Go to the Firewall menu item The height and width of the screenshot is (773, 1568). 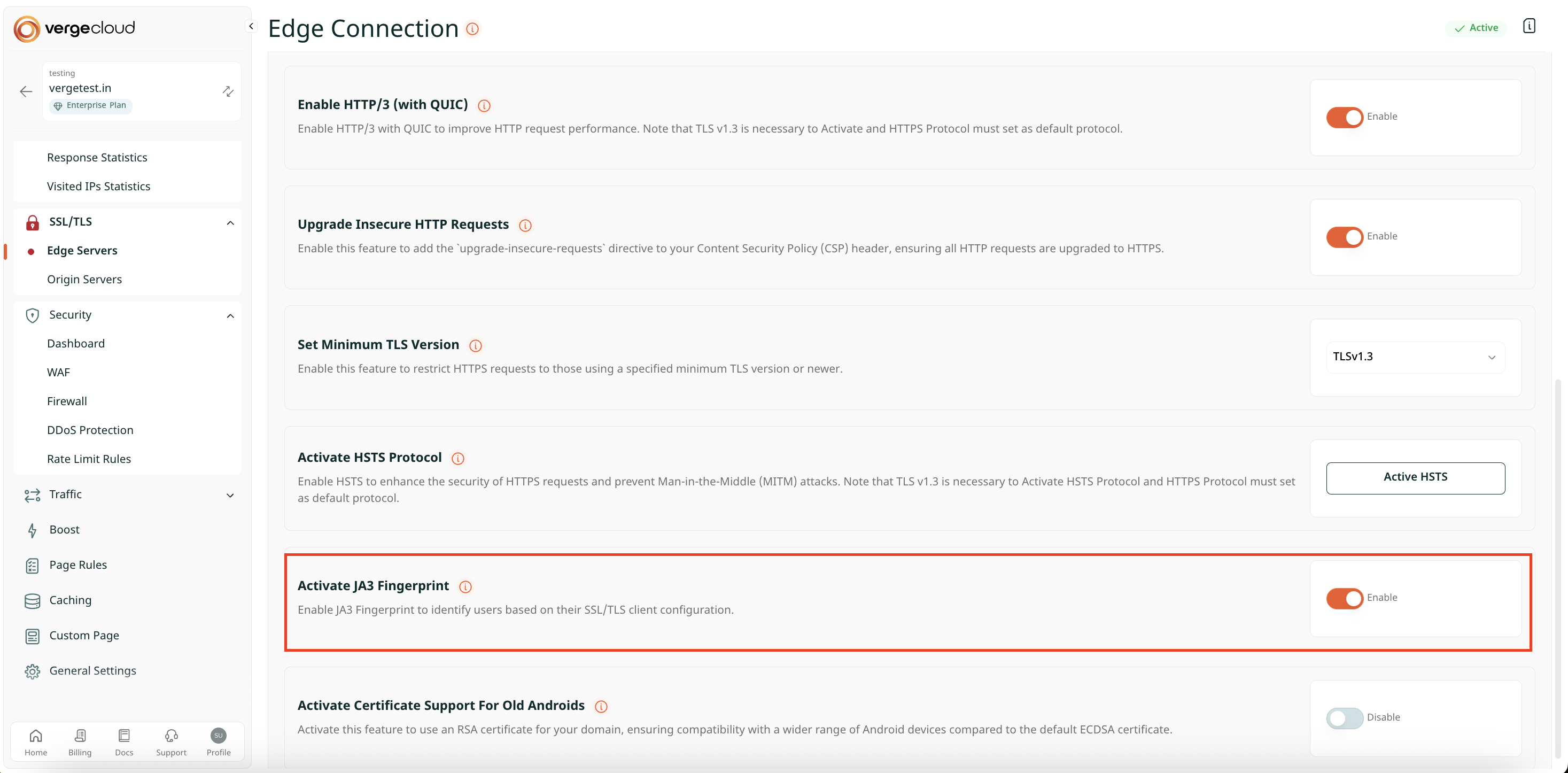tap(67, 401)
